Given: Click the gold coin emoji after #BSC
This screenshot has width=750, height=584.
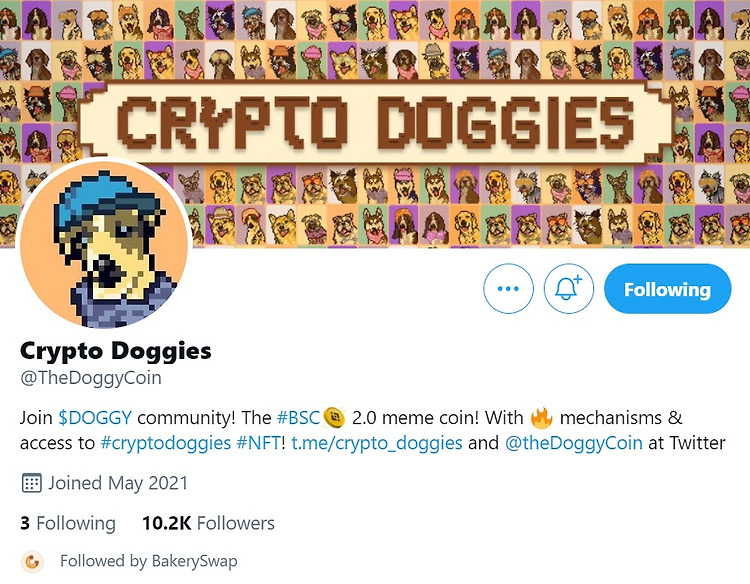Looking at the screenshot, I should (x=334, y=418).
